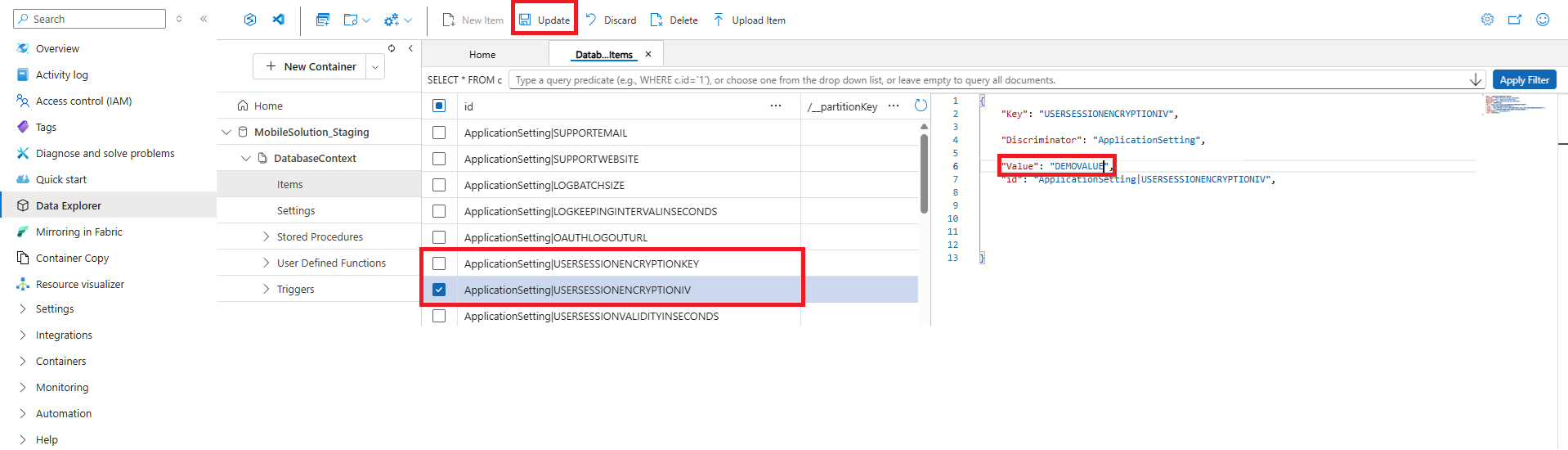Click the items list vertical scrollbar
1568x450 pixels.
click(924, 173)
